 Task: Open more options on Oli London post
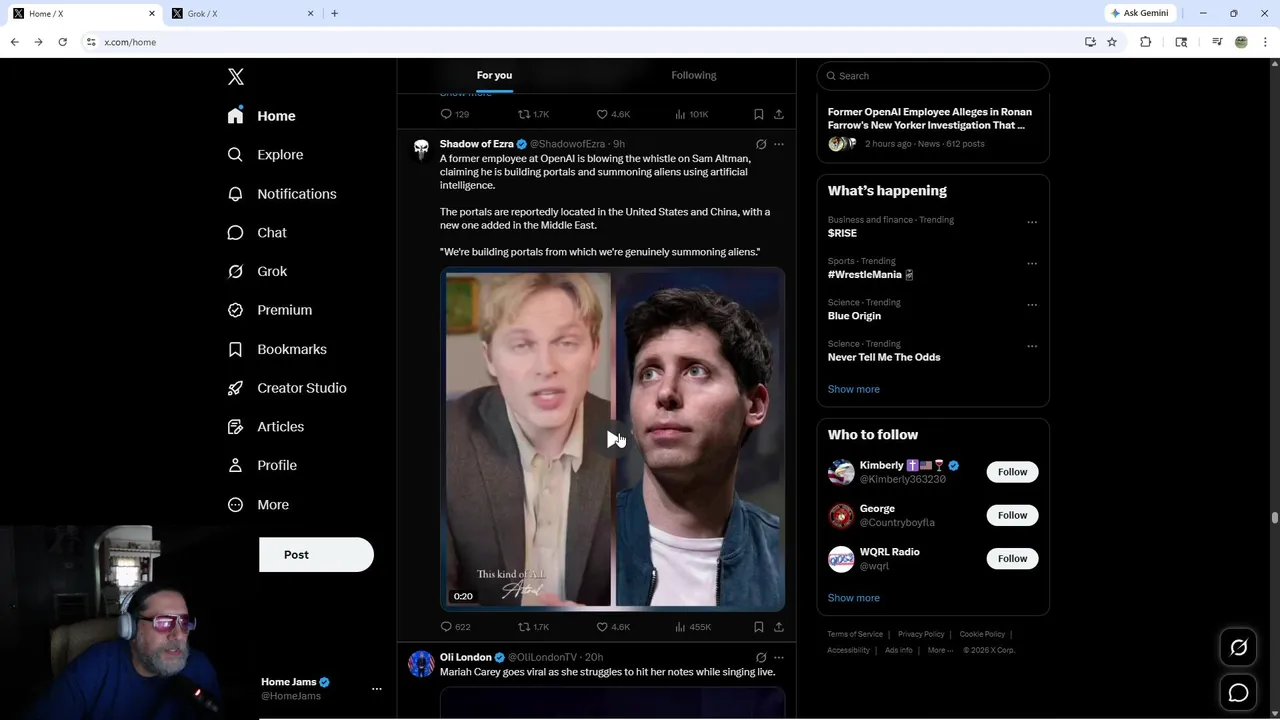pyautogui.click(x=779, y=657)
